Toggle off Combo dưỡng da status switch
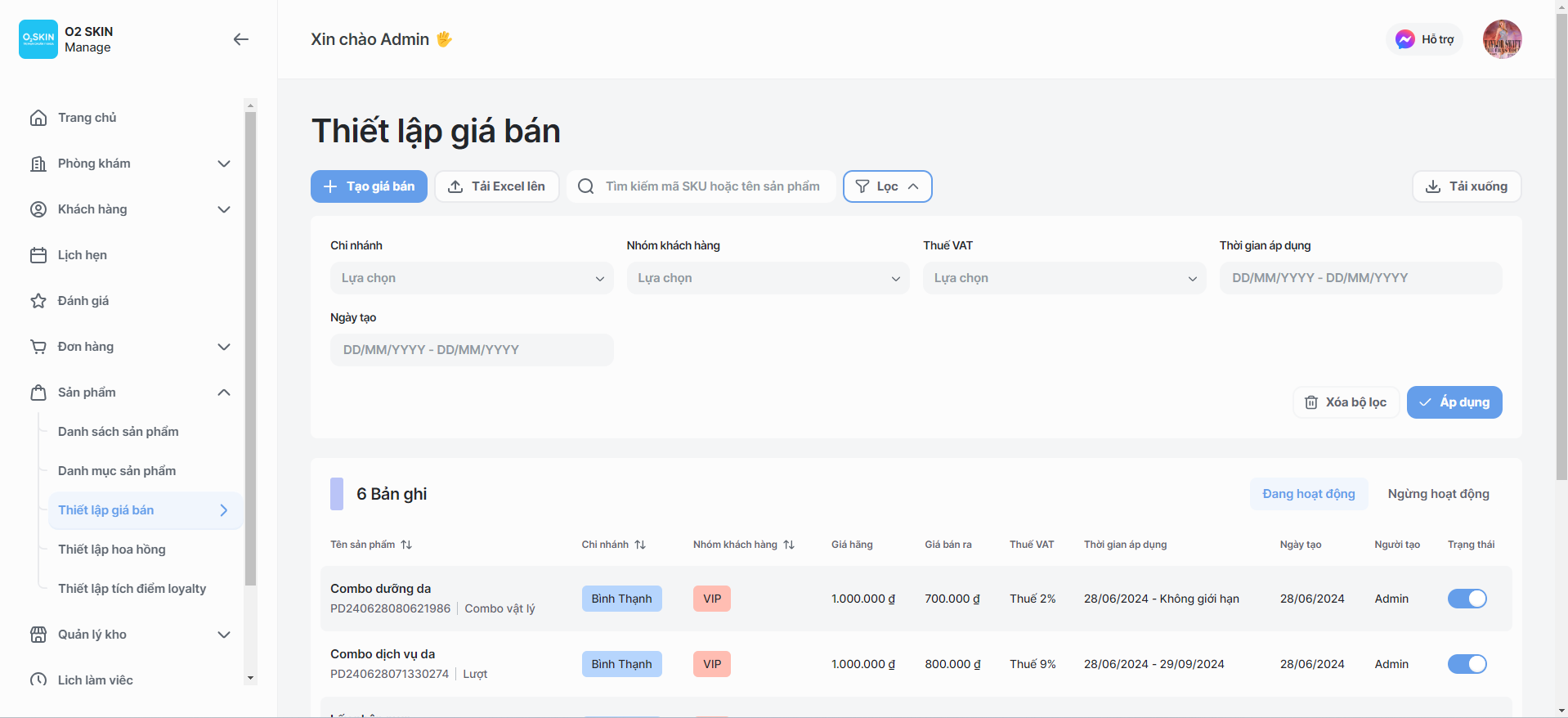Image resolution: width=1568 pixels, height=718 pixels. pyautogui.click(x=1467, y=599)
